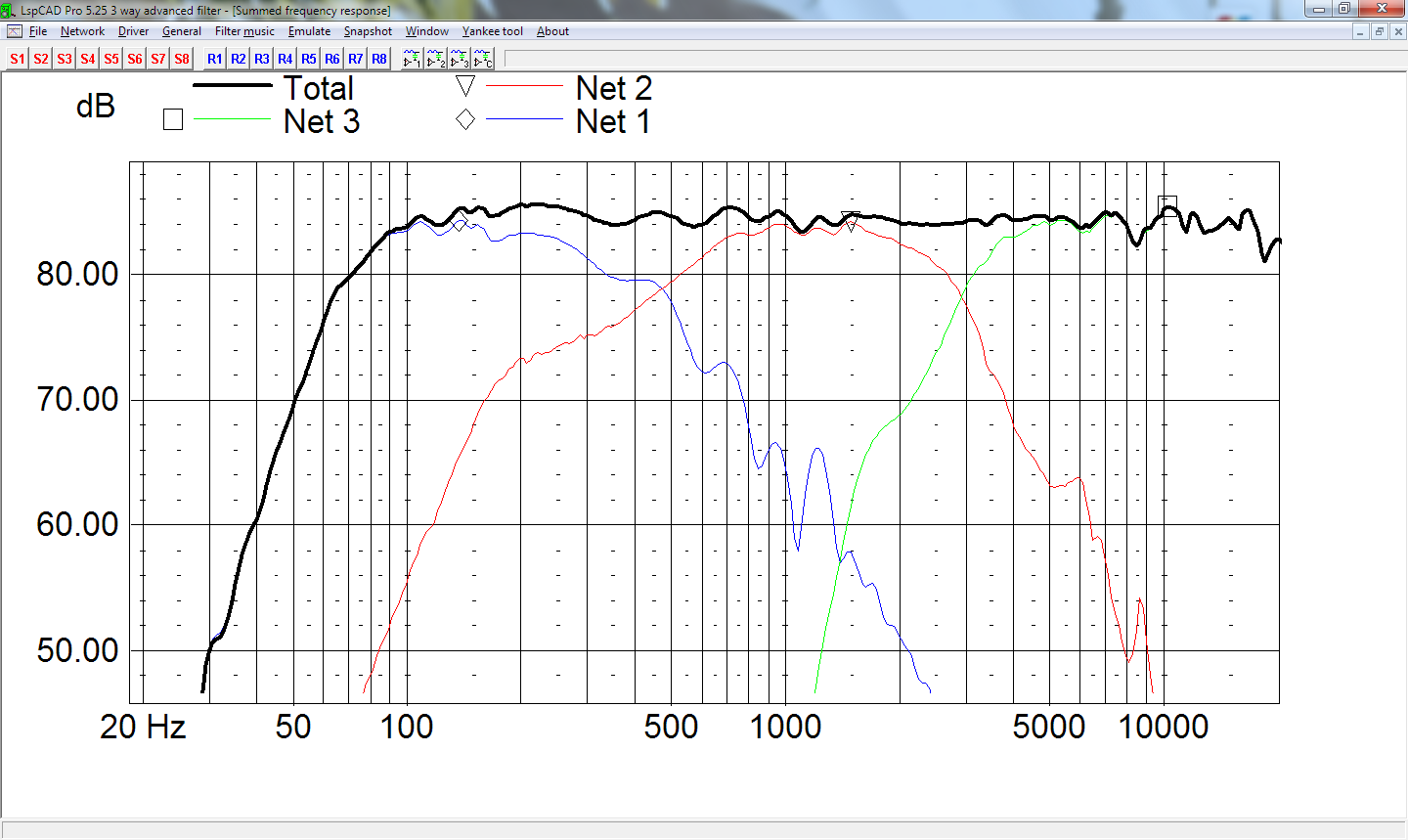Click the R5 snapshot recall button

coord(309,59)
